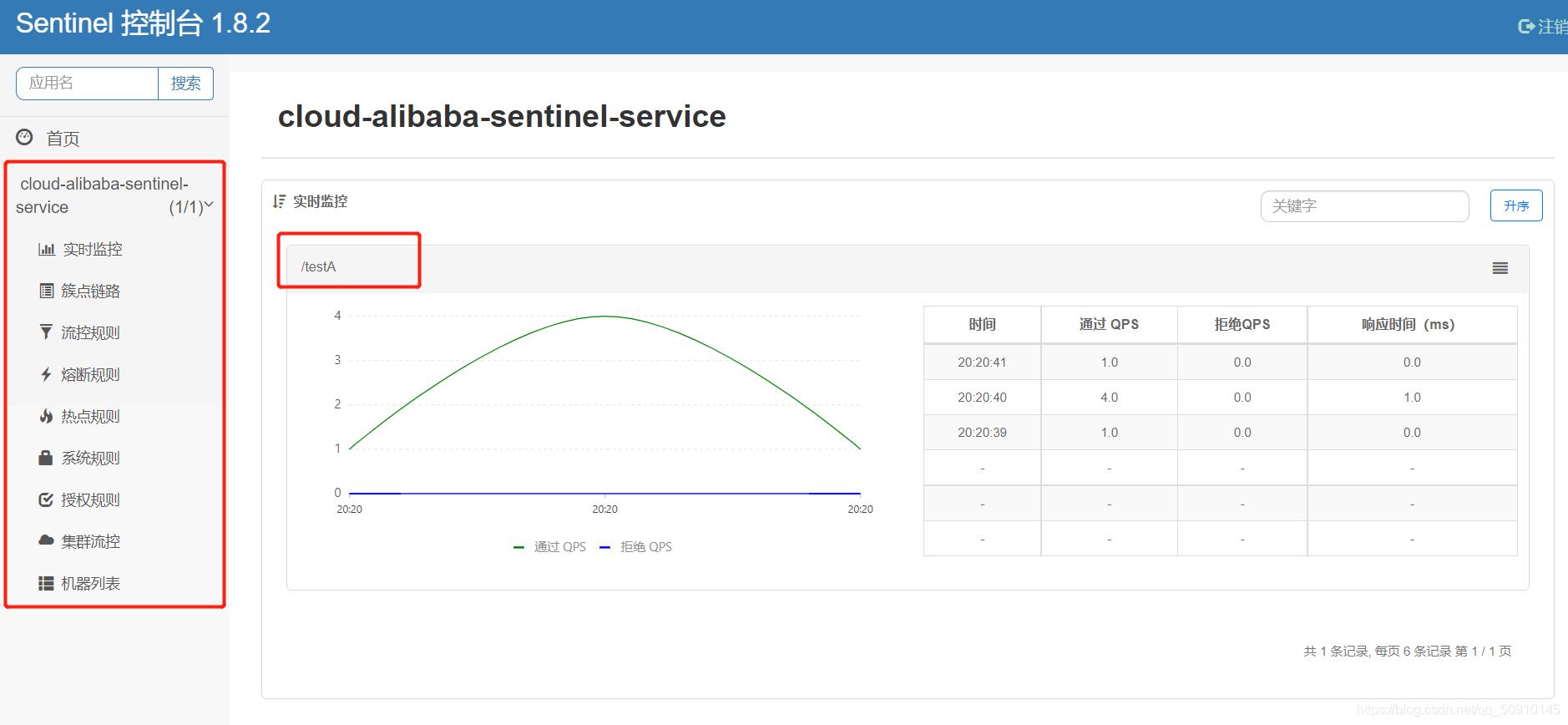Viewport: 1568px width, 725px height.
Task: Go to 机器列表 page
Action: (x=91, y=583)
